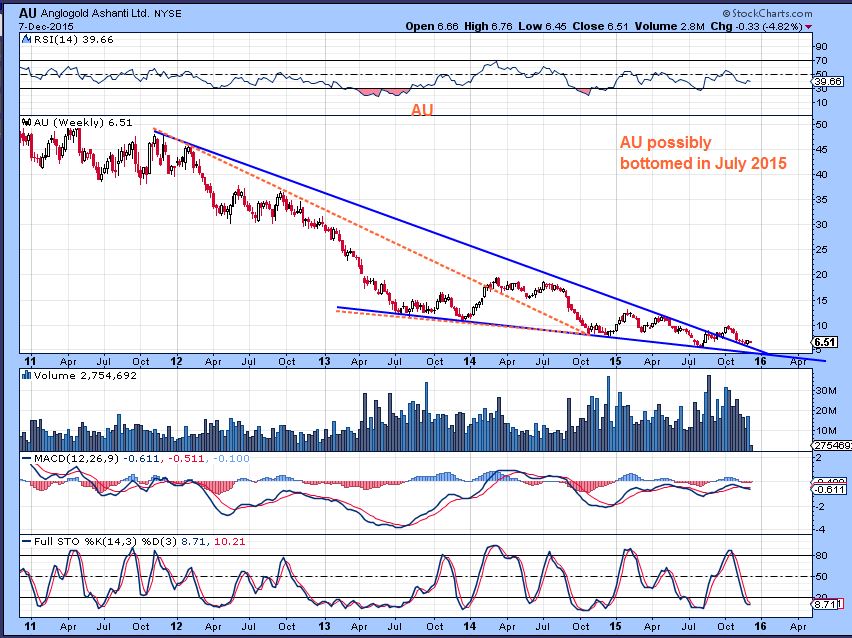The height and width of the screenshot is (638, 852).
Task: Click the volume bars icon beside Volume label
Action: pyautogui.click(x=26, y=375)
